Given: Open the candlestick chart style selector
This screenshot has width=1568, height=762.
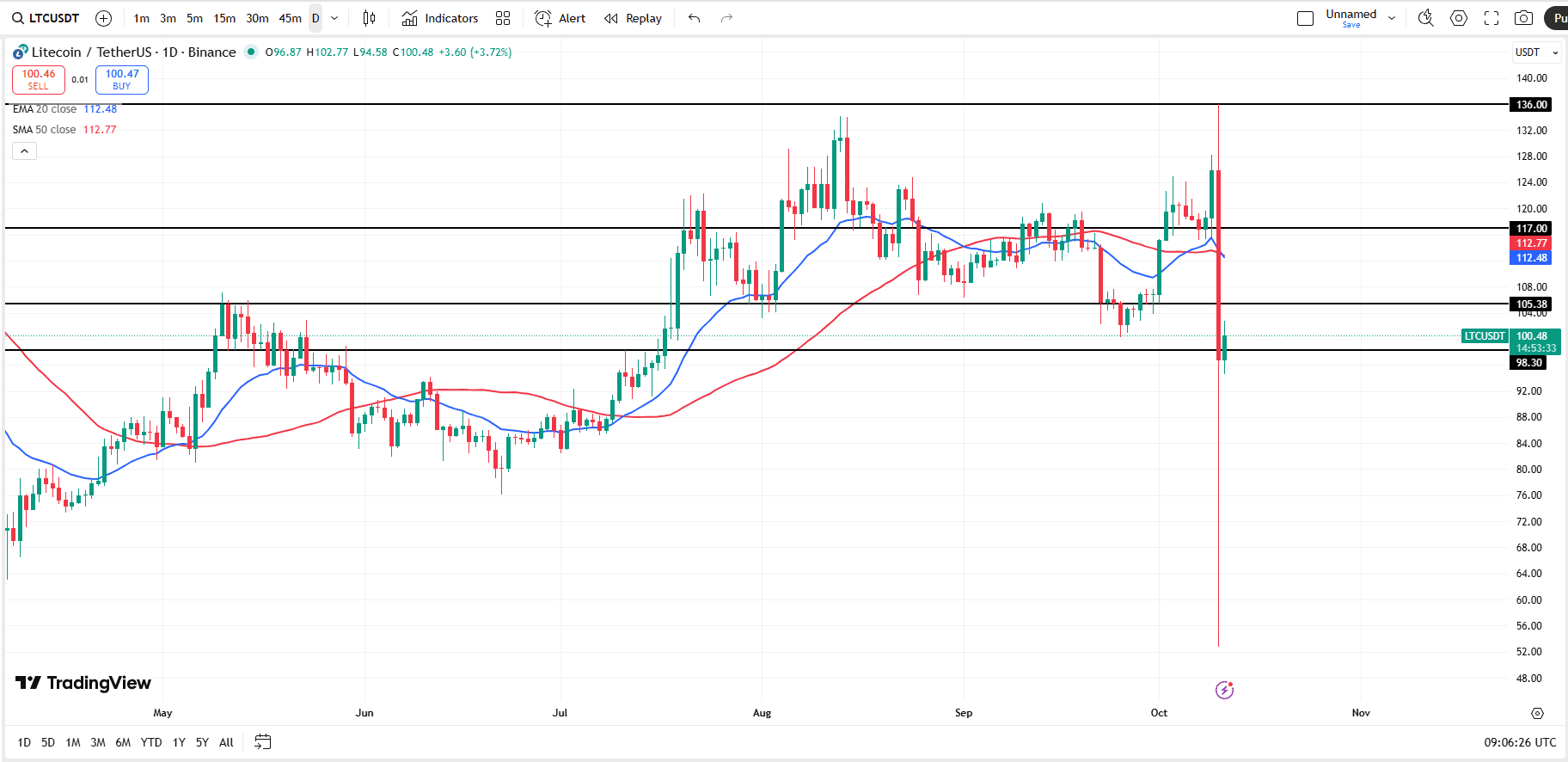Looking at the screenshot, I should pos(369,18).
